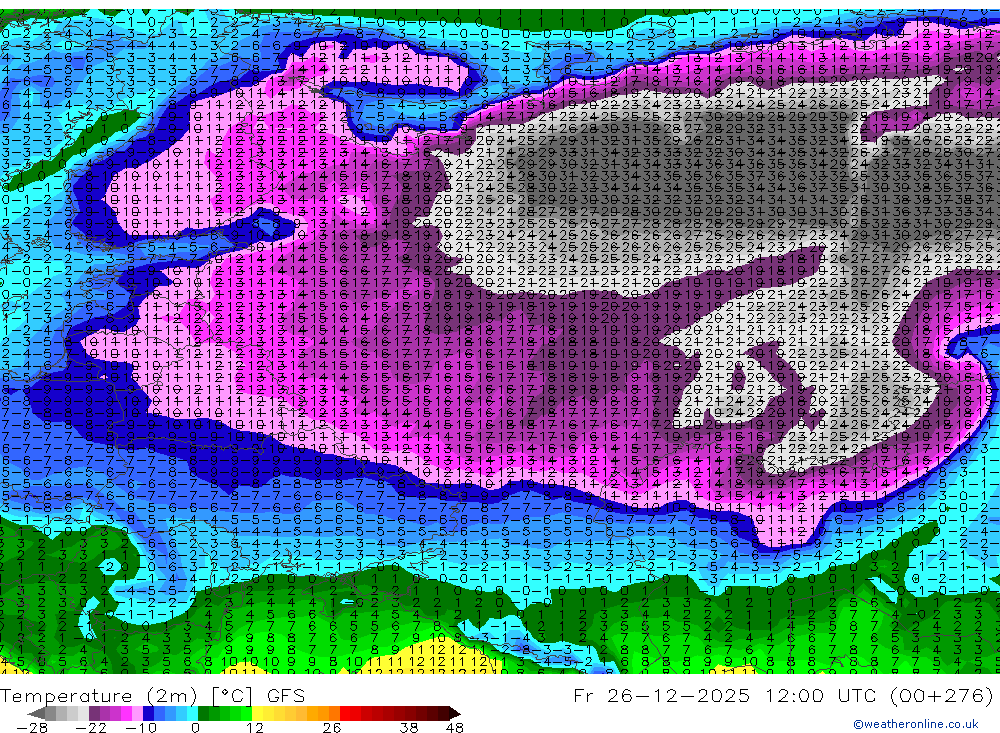1000x733 pixels.
Task: Click the bright yellow swatch above 12 in the legend
Action: click(257, 714)
